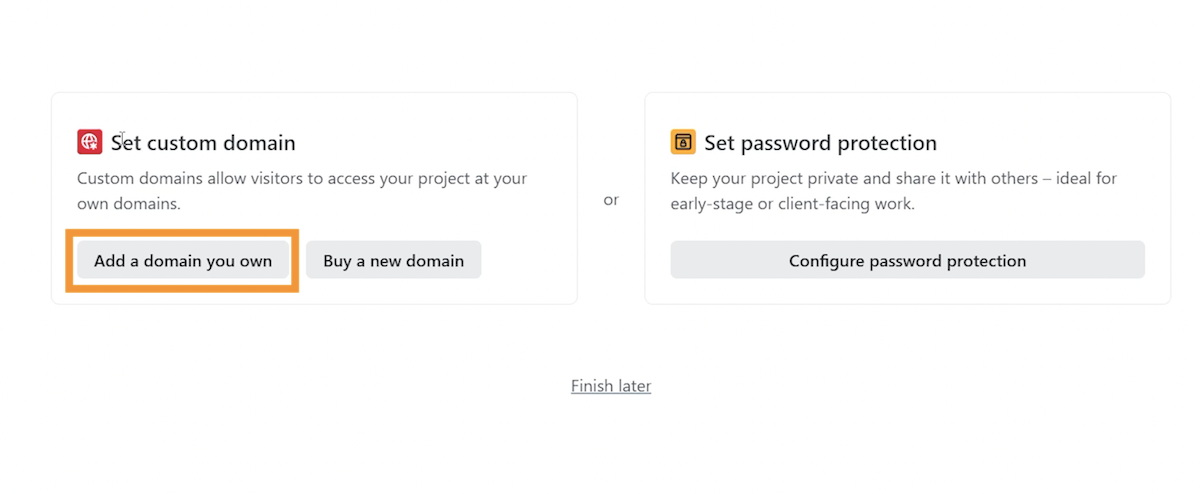Click the word "domain" in Set custom domain
This screenshot has width=1200, height=494.
pos(258,143)
